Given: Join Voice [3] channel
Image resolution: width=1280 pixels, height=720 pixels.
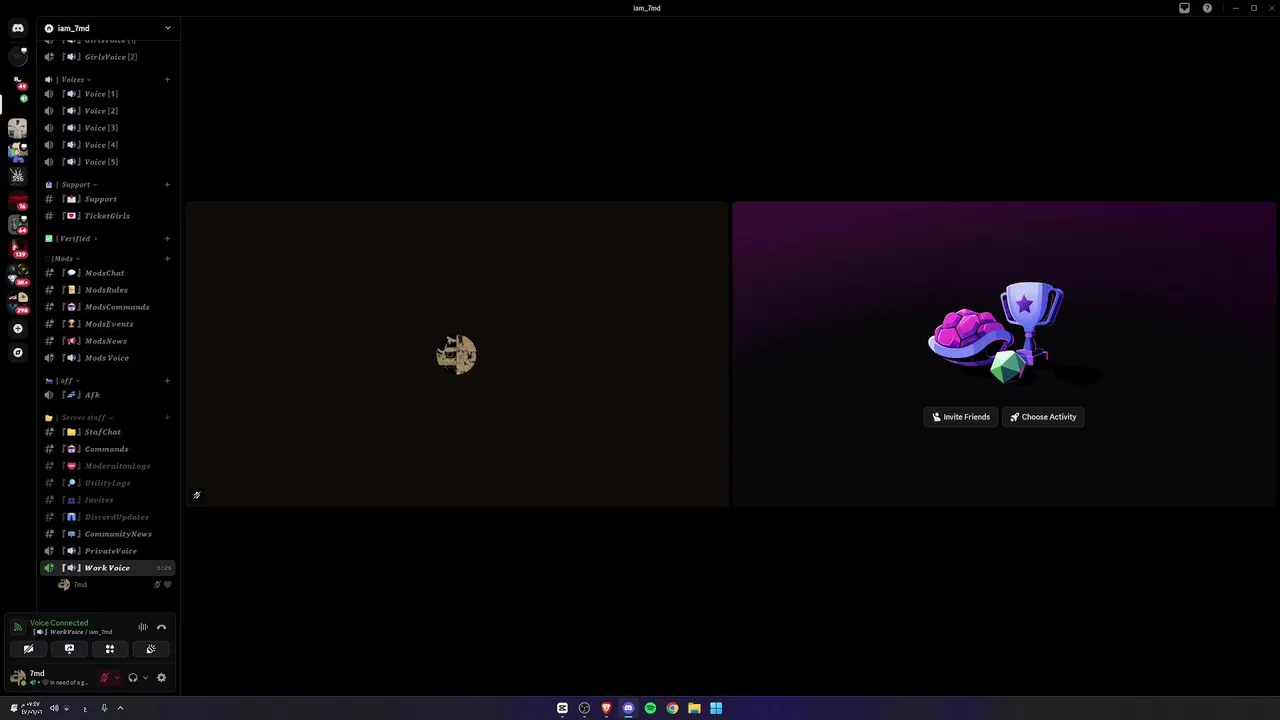Looking at the screenshot, I should click(108, 128).
